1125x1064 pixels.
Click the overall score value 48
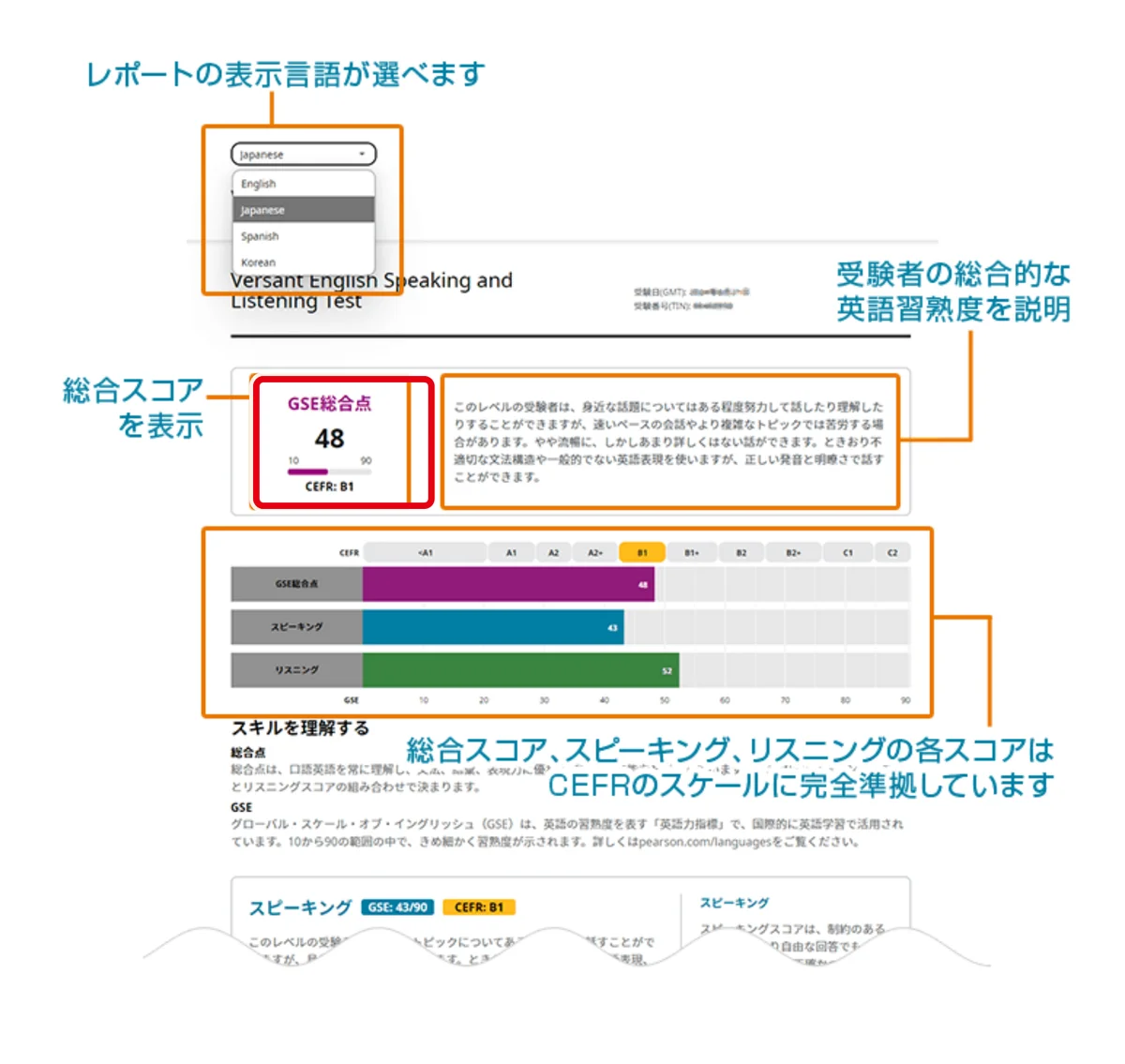pos(329,439)
